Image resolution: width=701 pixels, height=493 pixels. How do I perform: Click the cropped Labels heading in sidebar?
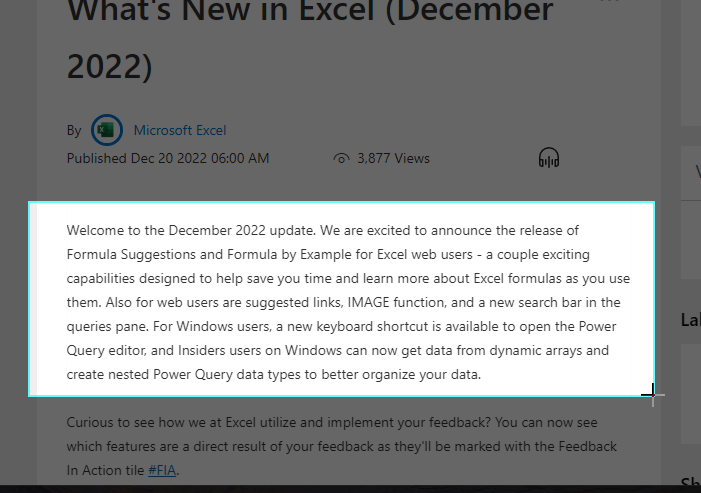(691, 320)
